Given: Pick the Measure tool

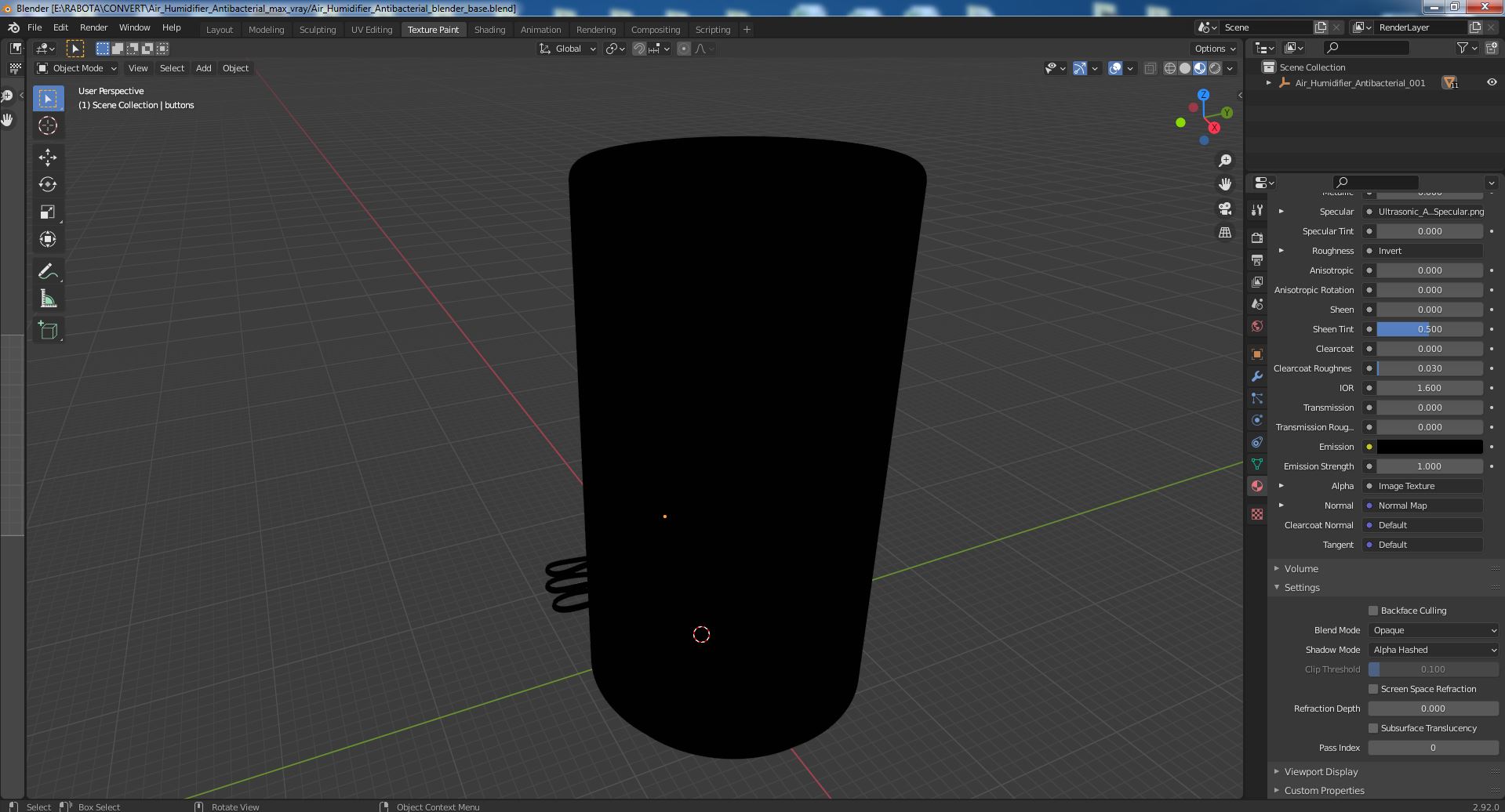Looking at the screenshot, I should click(48, 299).
